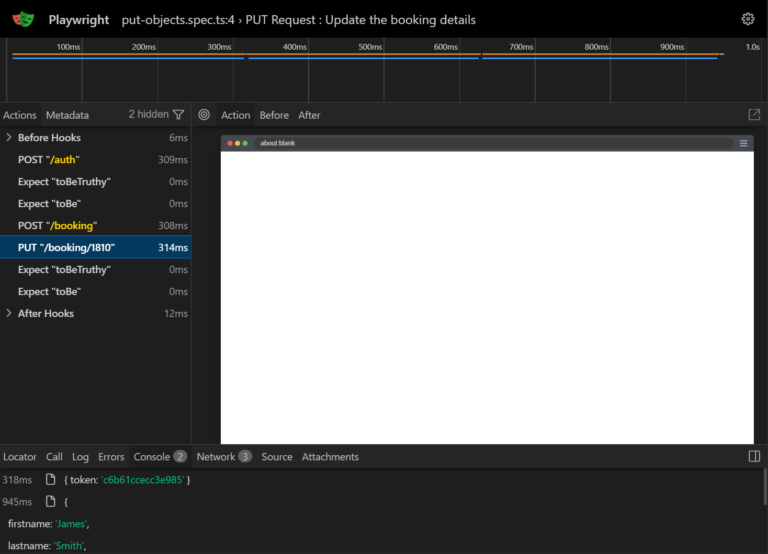Screen dimensions: 768x554
Task: Click the 500ms marker on the timeline
Action: pyautogui.click(x=370, y=47)
